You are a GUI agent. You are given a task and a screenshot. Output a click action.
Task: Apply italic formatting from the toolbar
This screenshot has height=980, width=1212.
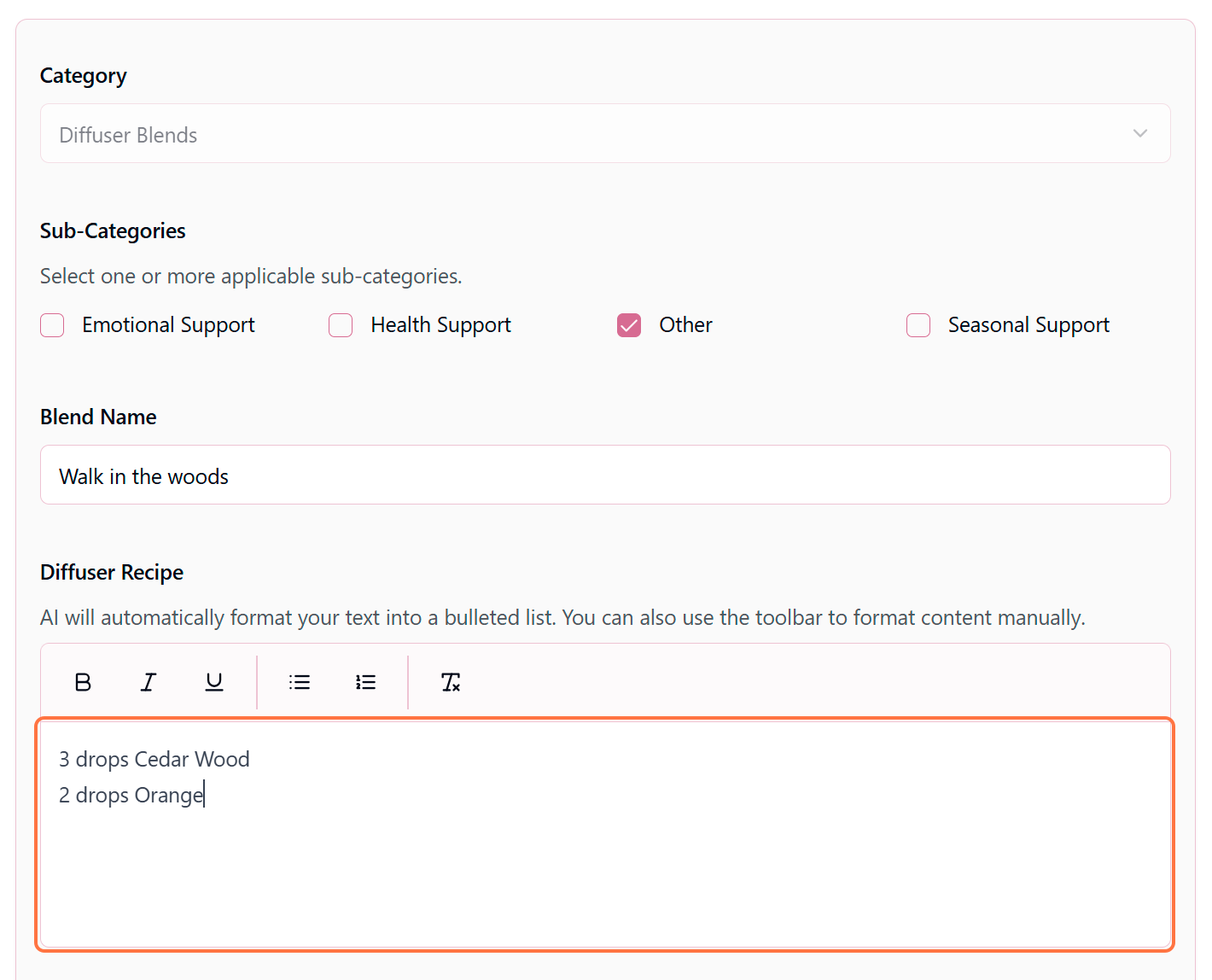(x=149, y=682)
